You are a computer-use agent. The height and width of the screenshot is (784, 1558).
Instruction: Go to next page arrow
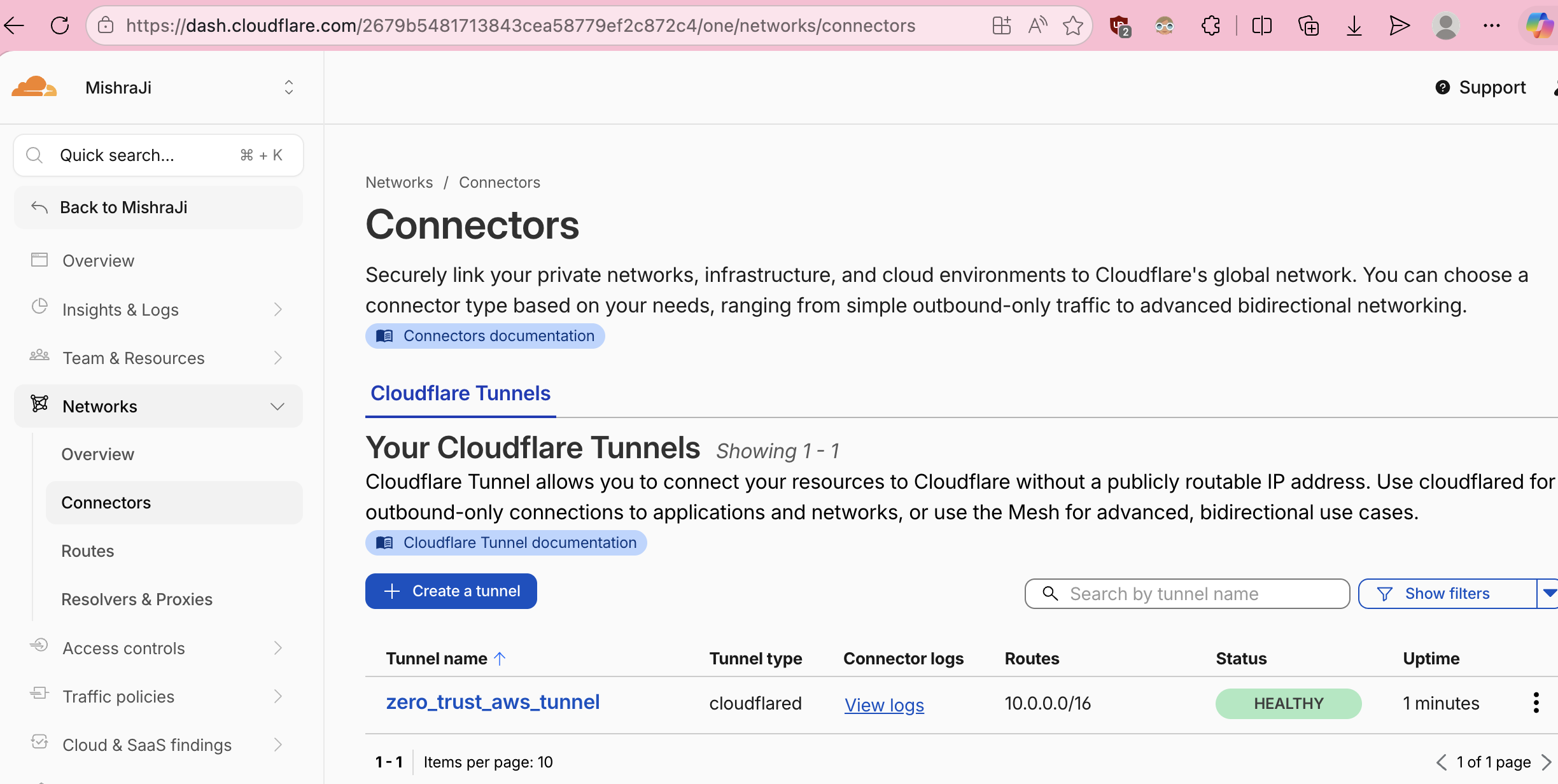pyautogui.click(x=1547, y=762)
